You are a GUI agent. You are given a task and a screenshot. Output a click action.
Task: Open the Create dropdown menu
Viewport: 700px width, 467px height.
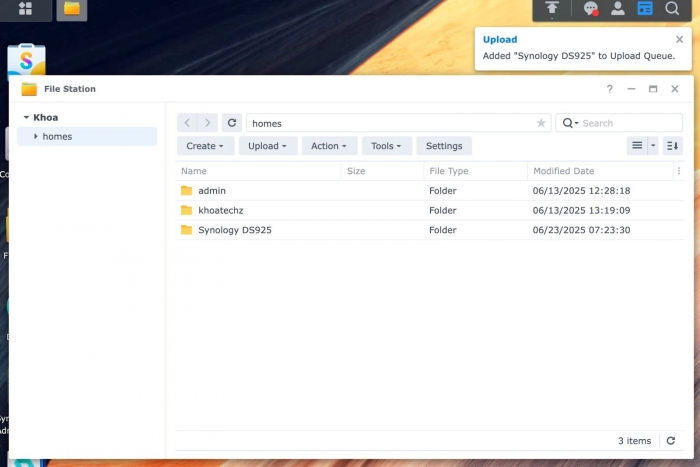tap(205, 146)
